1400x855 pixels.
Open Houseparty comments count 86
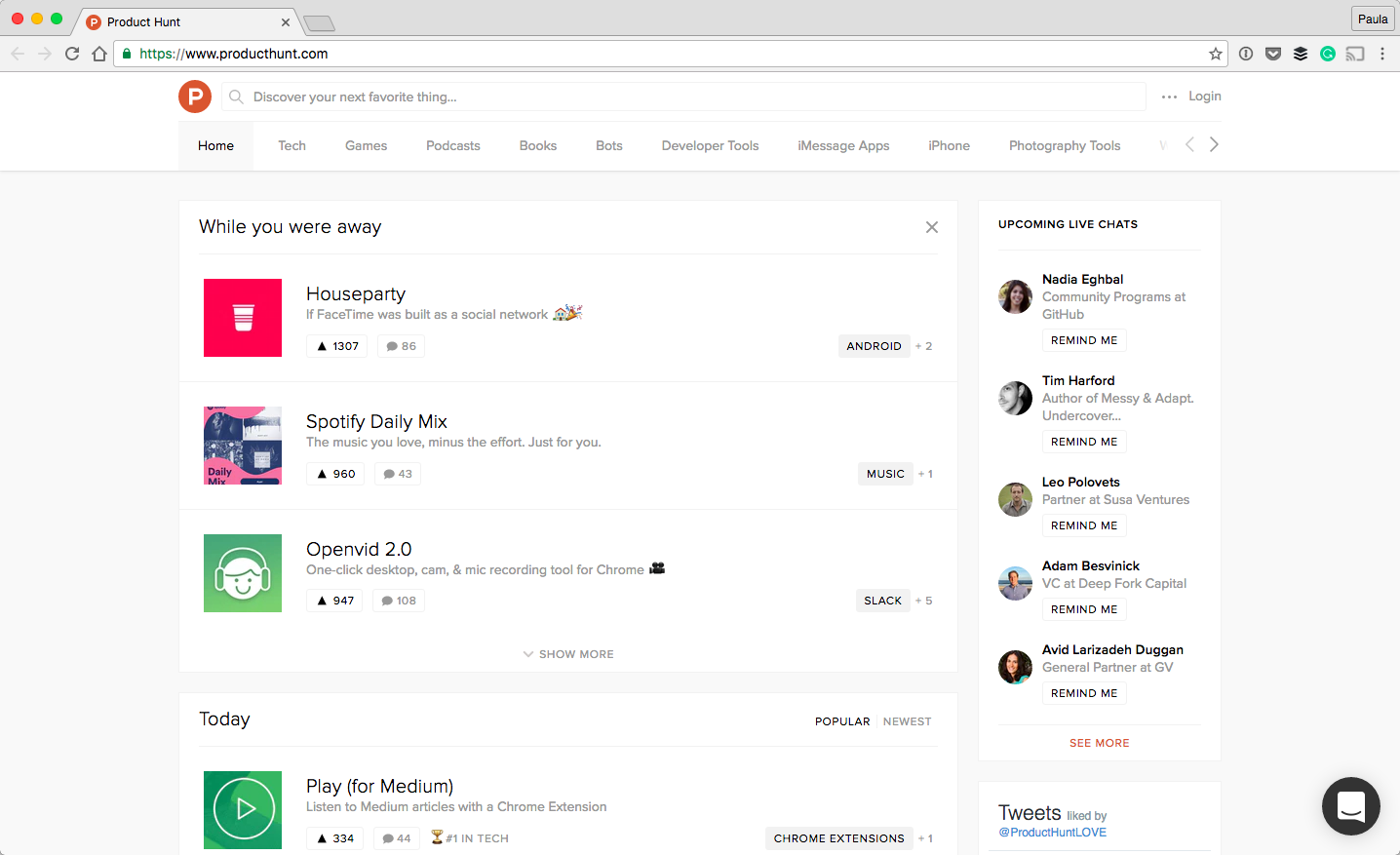[x=401, y=346]
